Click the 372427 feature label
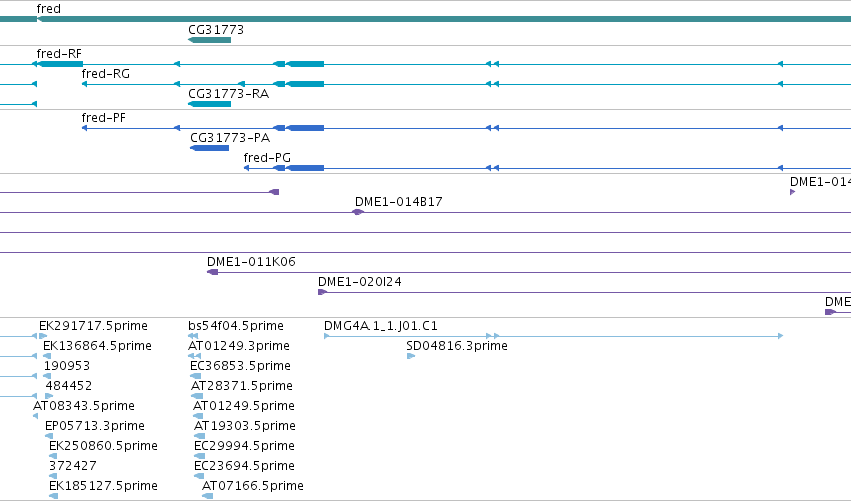The height and width of the screenshot is (501, 851). tap(73, 466)
